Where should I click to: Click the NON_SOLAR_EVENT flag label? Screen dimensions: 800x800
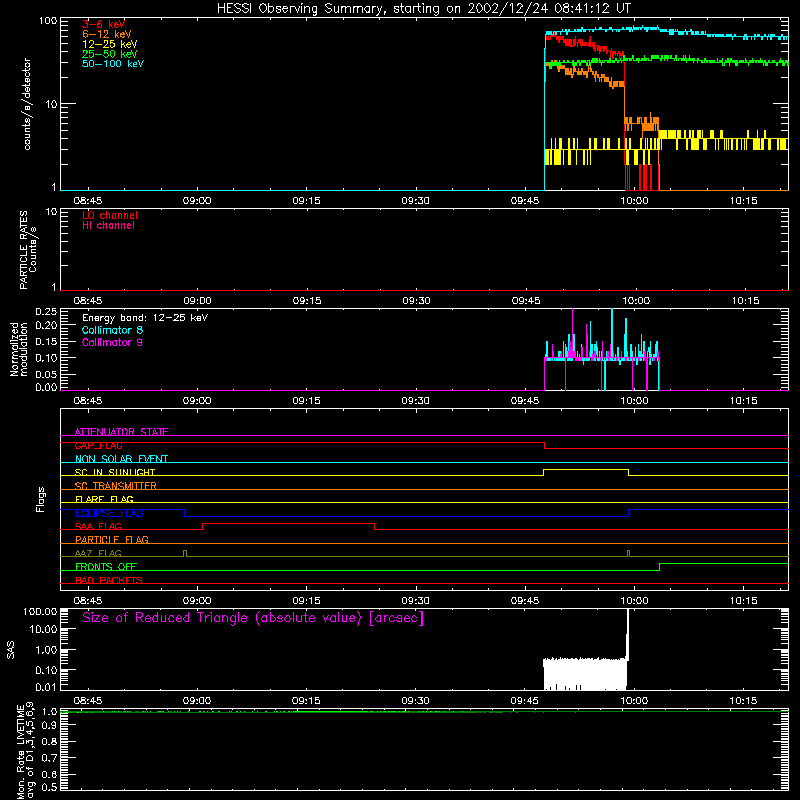[121, 459]
